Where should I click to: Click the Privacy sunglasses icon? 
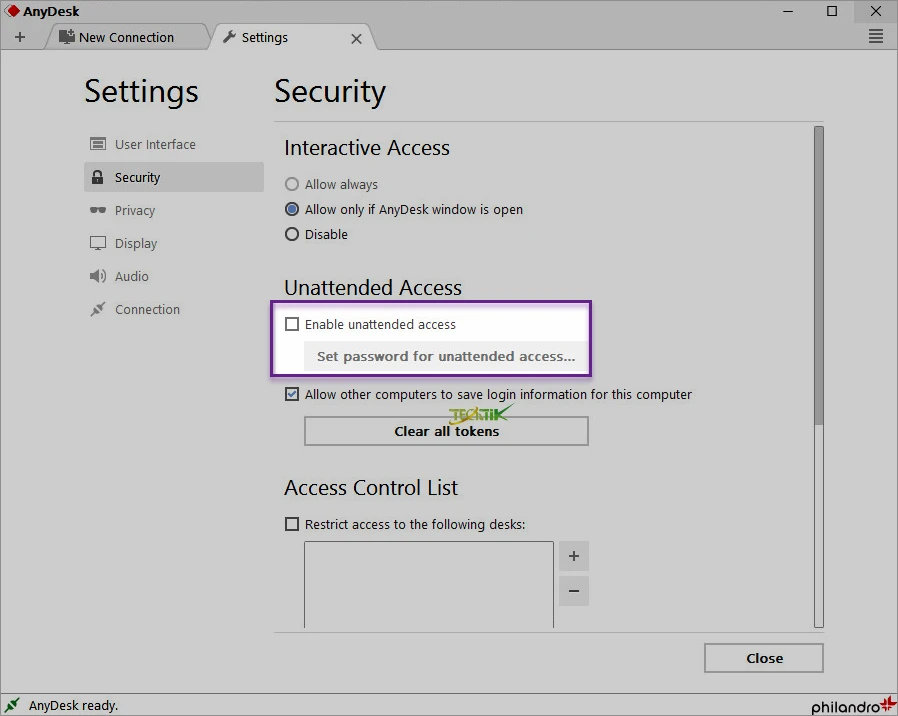tap(98, 210)
